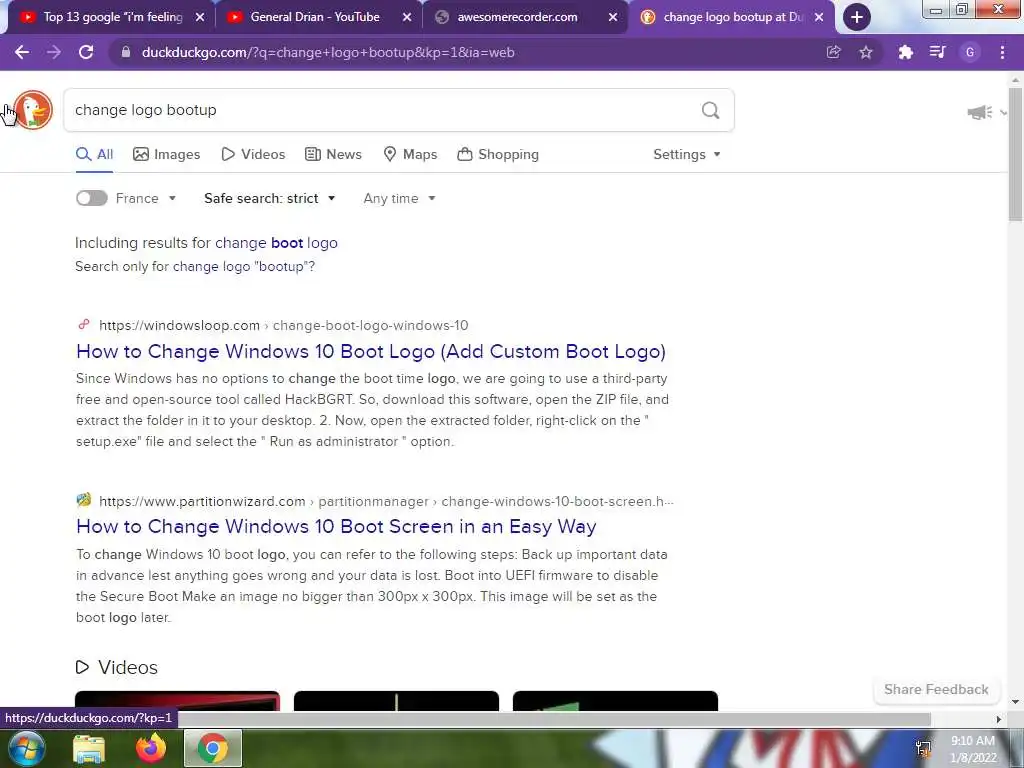Open How to Change Windows 10 Boot Logo result

tap(370, 351)
